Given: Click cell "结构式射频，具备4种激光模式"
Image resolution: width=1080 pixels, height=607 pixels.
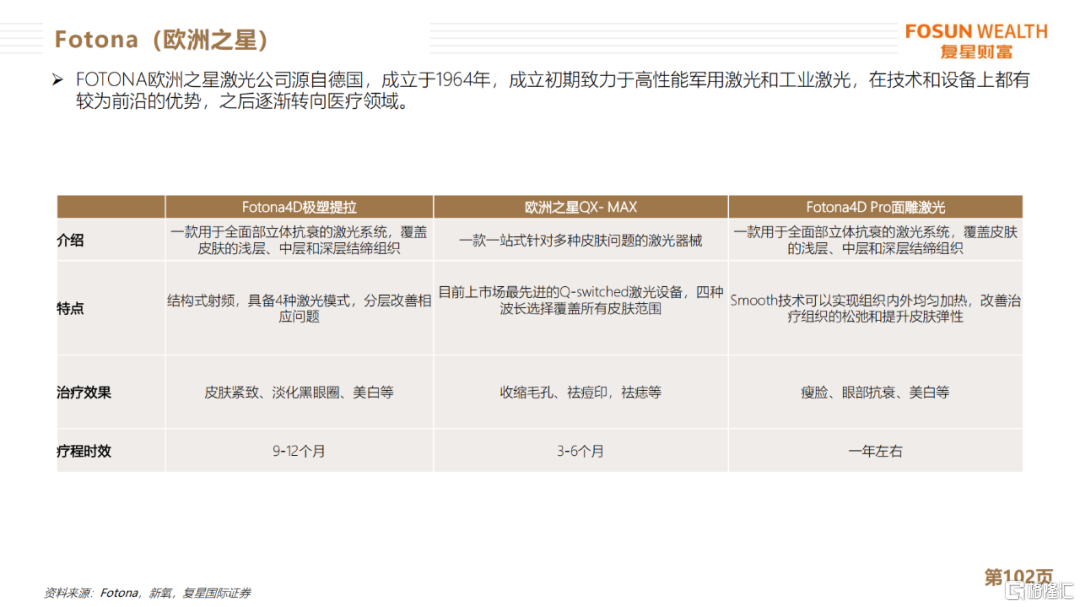Looking at the screenshot, I should pos(299,308).
